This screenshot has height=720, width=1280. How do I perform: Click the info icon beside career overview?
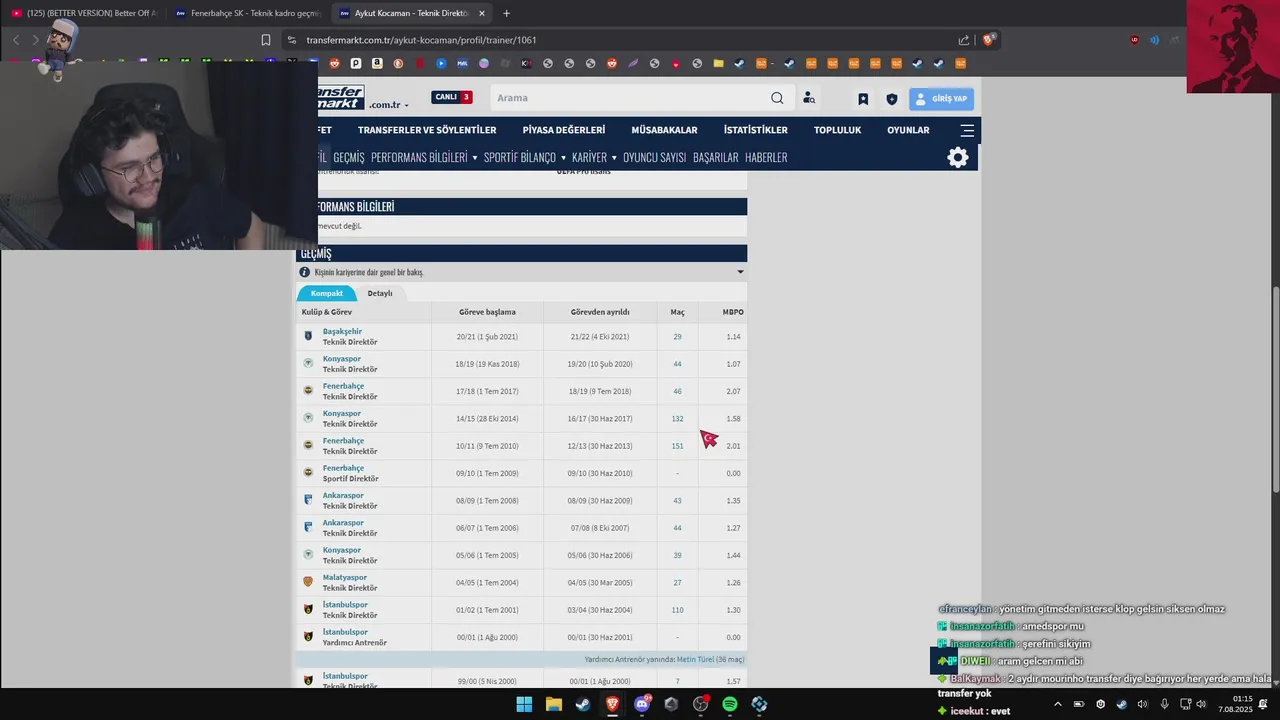[305, 272]
